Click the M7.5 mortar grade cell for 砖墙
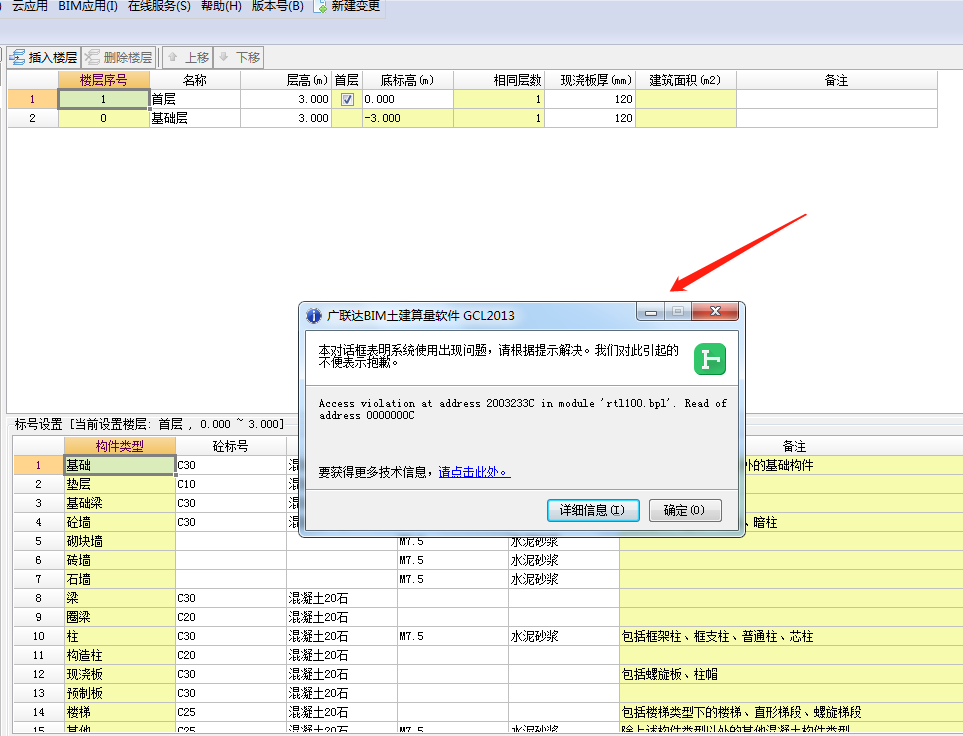The width and height of the screenshot is (963, 736). [453, 560]
